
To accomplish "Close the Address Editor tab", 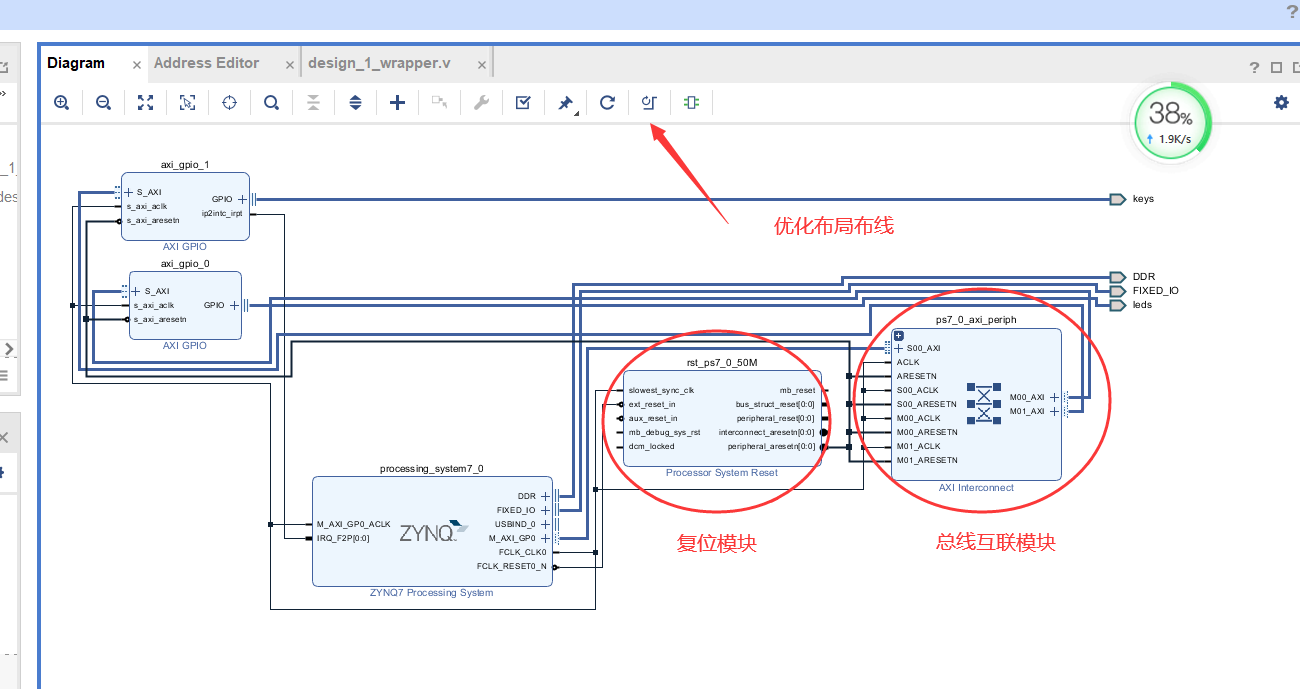I will coord(290,65).
